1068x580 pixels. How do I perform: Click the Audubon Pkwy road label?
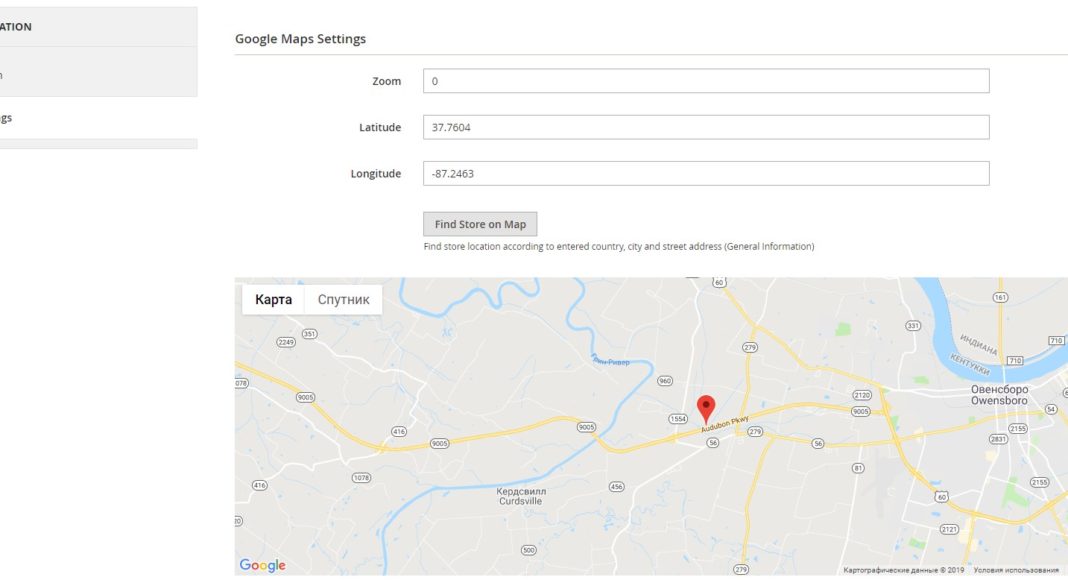(725, 424)
